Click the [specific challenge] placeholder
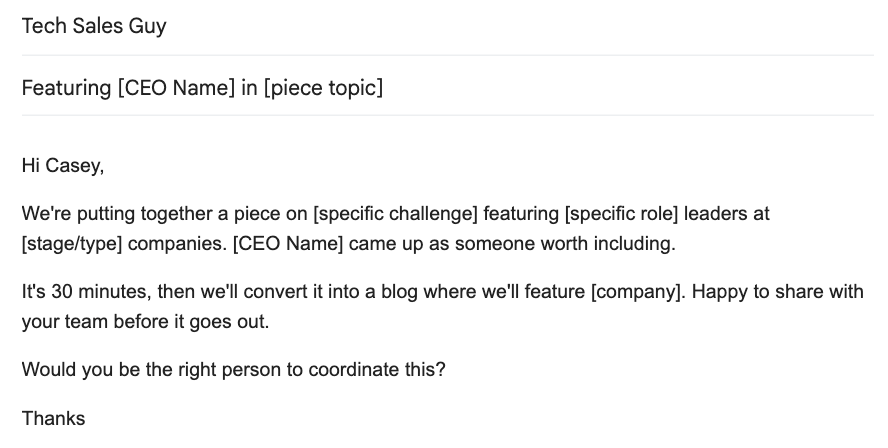888x448 pixels. tap(396, 214)
